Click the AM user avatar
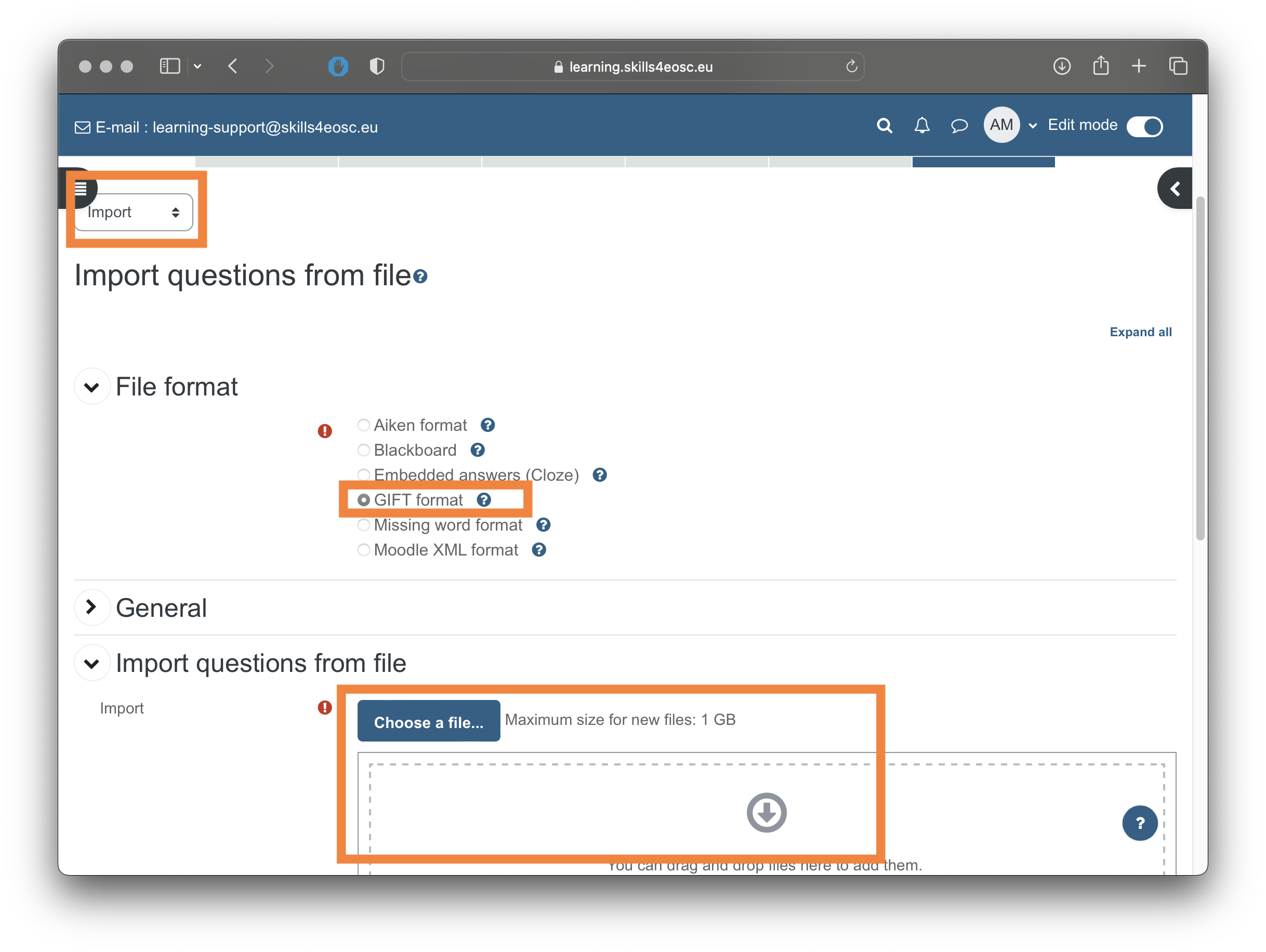1266x952 pixels. pyautogui.click(x=1001, y=125)
